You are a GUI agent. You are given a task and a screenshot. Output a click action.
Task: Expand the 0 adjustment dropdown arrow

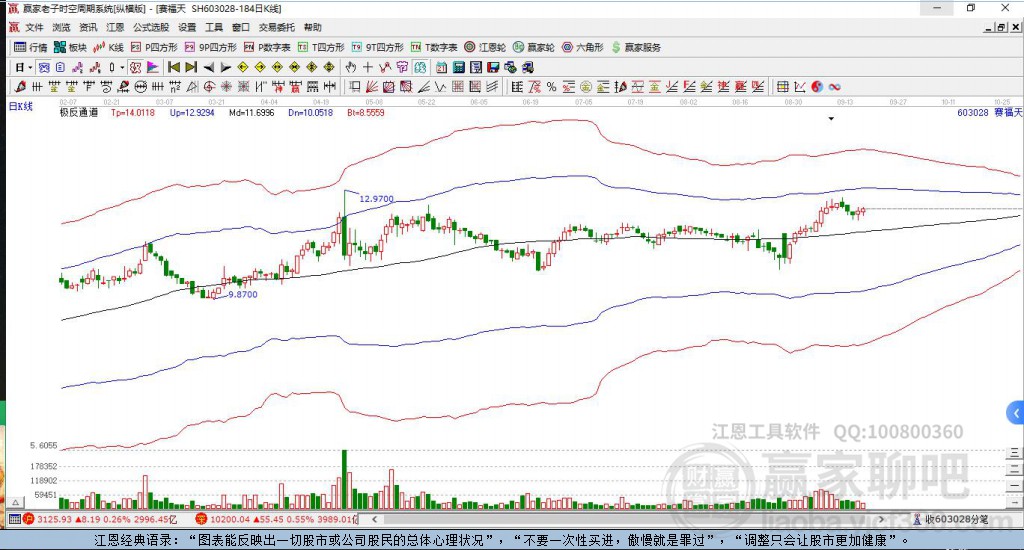click(x=122, y=67)
